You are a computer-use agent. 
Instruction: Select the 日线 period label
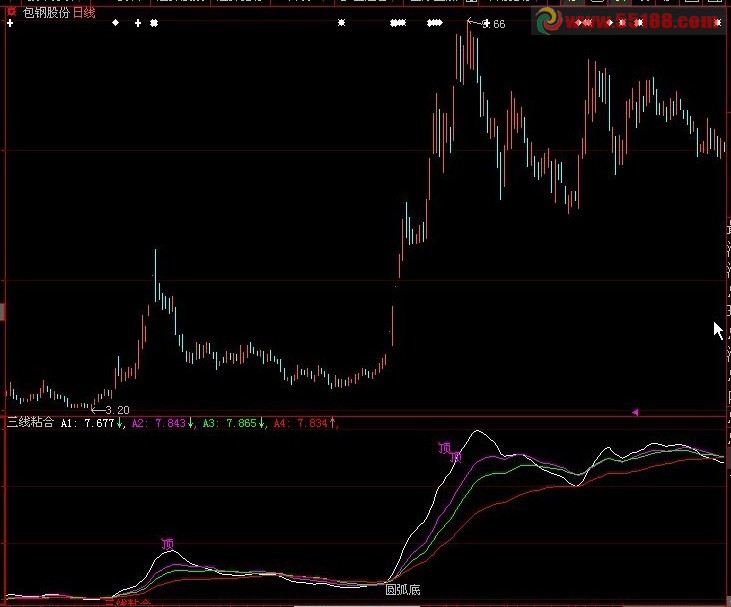click(84, 13)
